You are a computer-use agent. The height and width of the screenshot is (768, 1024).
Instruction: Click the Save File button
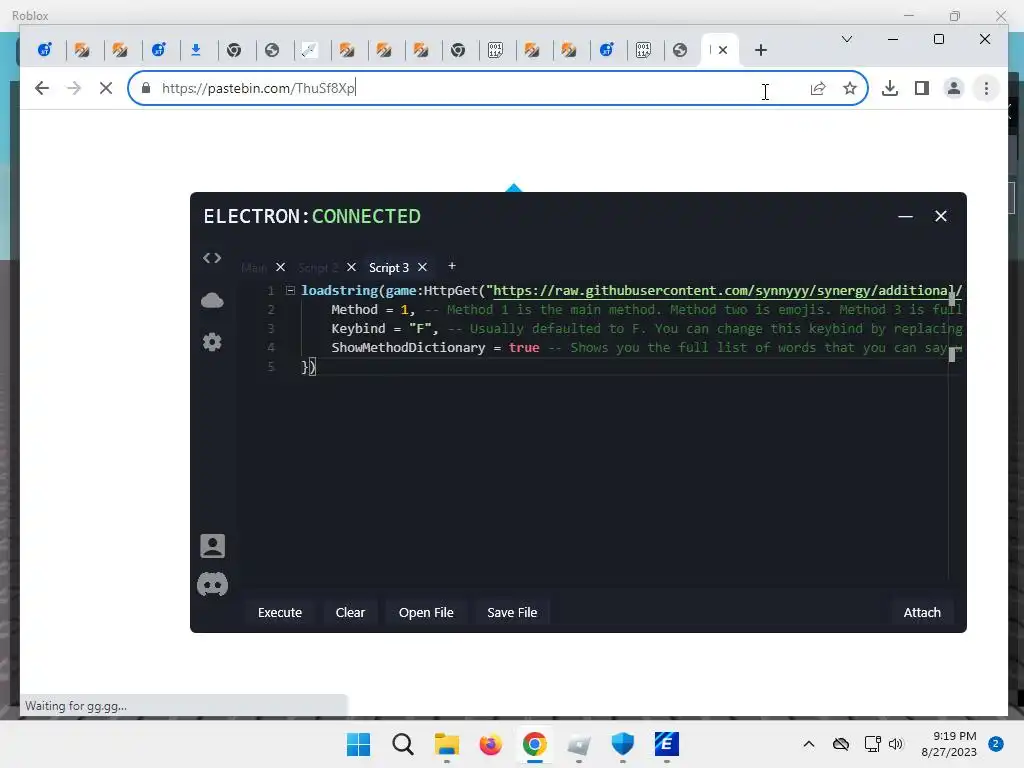click(512, 613)
